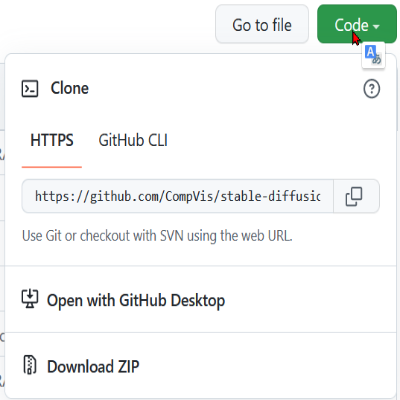Image resolution: width=400 pixels, height=400 pixels.
Task: Click the 'Use Git or checkout' helper text
Action: pyautogui.click(x=157, y=236)
